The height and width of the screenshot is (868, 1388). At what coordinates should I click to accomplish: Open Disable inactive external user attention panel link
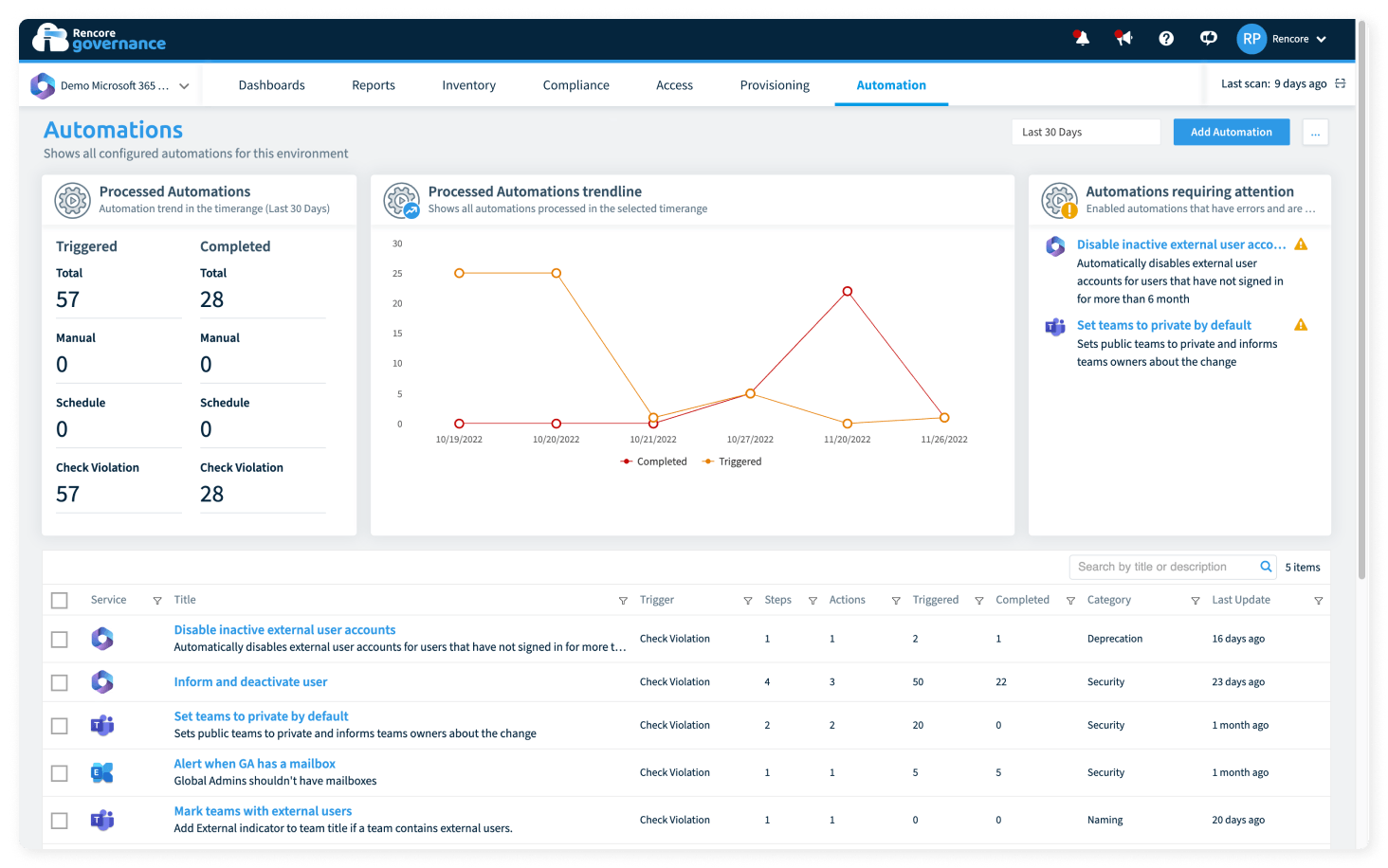pyautogui.click(x=1181, y=244)
